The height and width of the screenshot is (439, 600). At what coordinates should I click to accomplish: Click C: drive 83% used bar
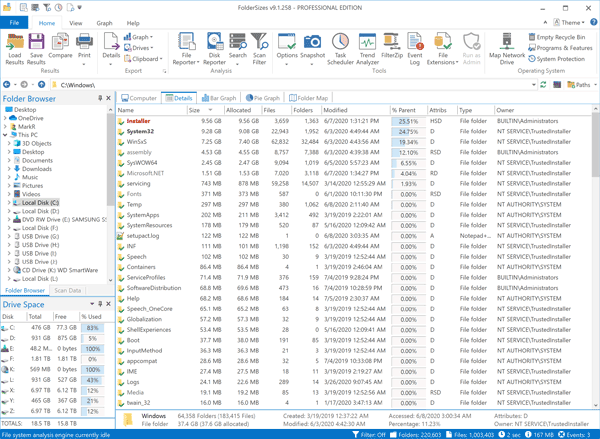92,328
